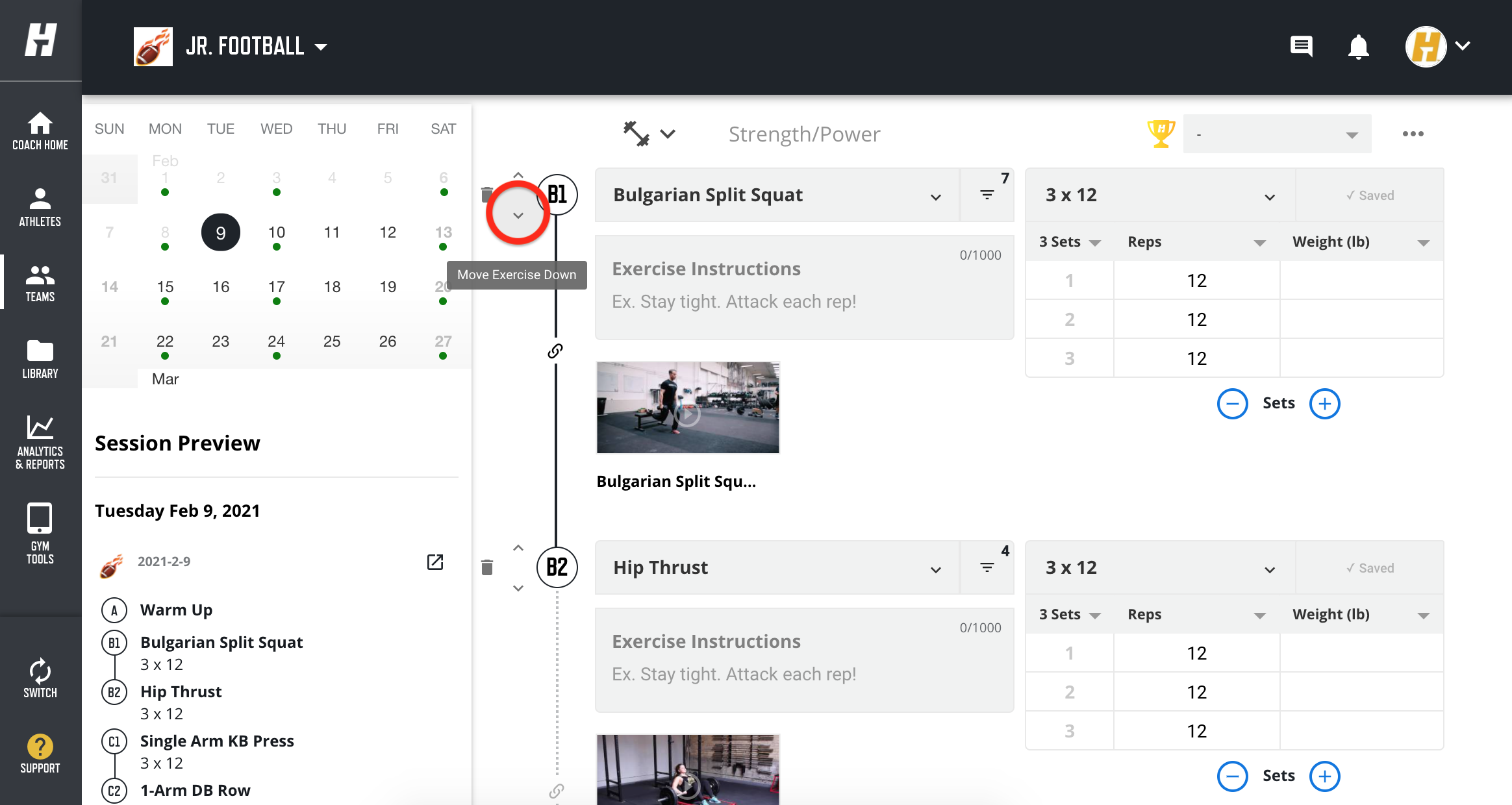
Task: Play the Bulgarian Split Squat video thumbnail
Action: coord(688,408)
